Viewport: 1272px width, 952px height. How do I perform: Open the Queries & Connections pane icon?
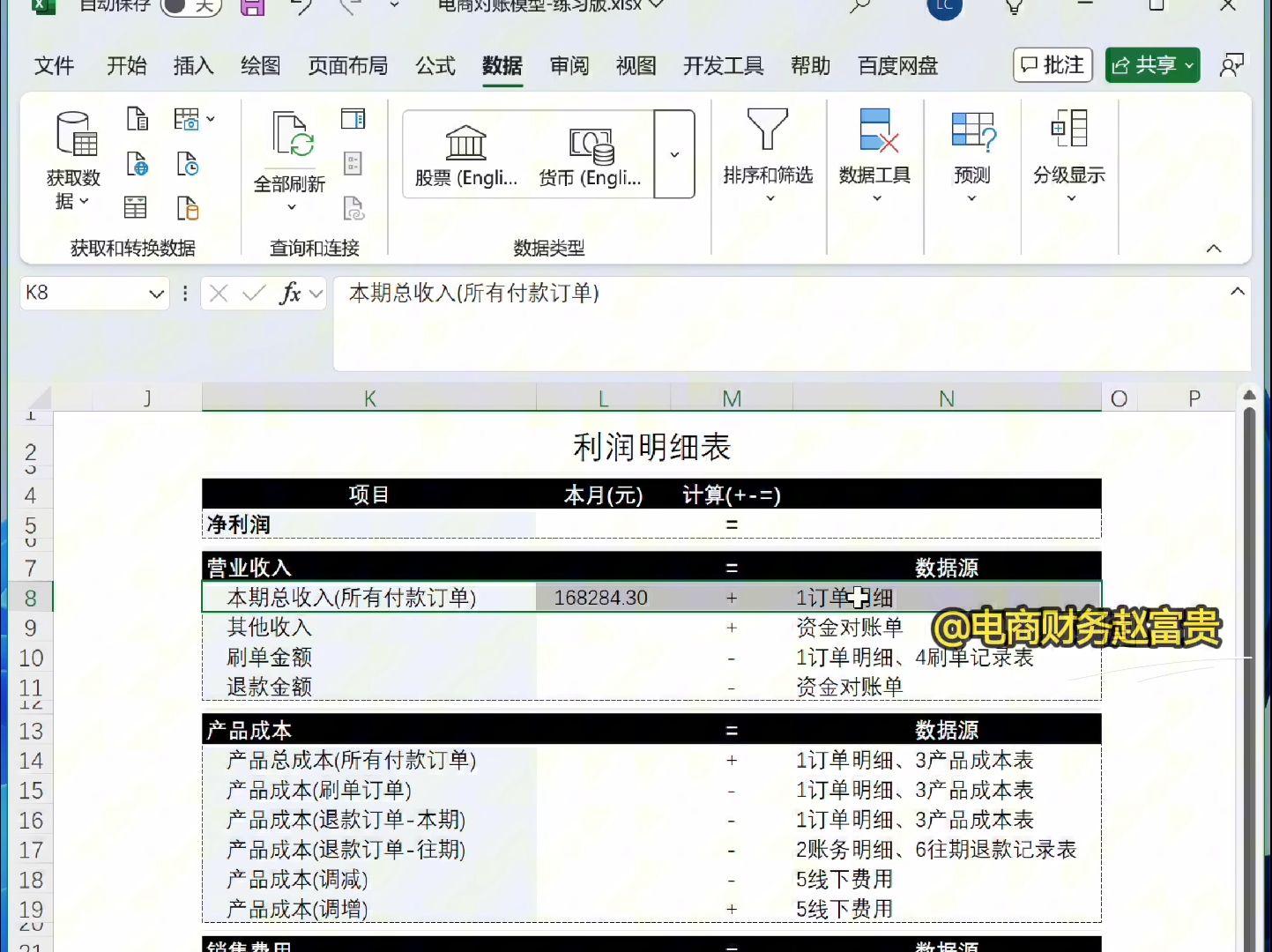pyautogui.click(x=353, y=119)
